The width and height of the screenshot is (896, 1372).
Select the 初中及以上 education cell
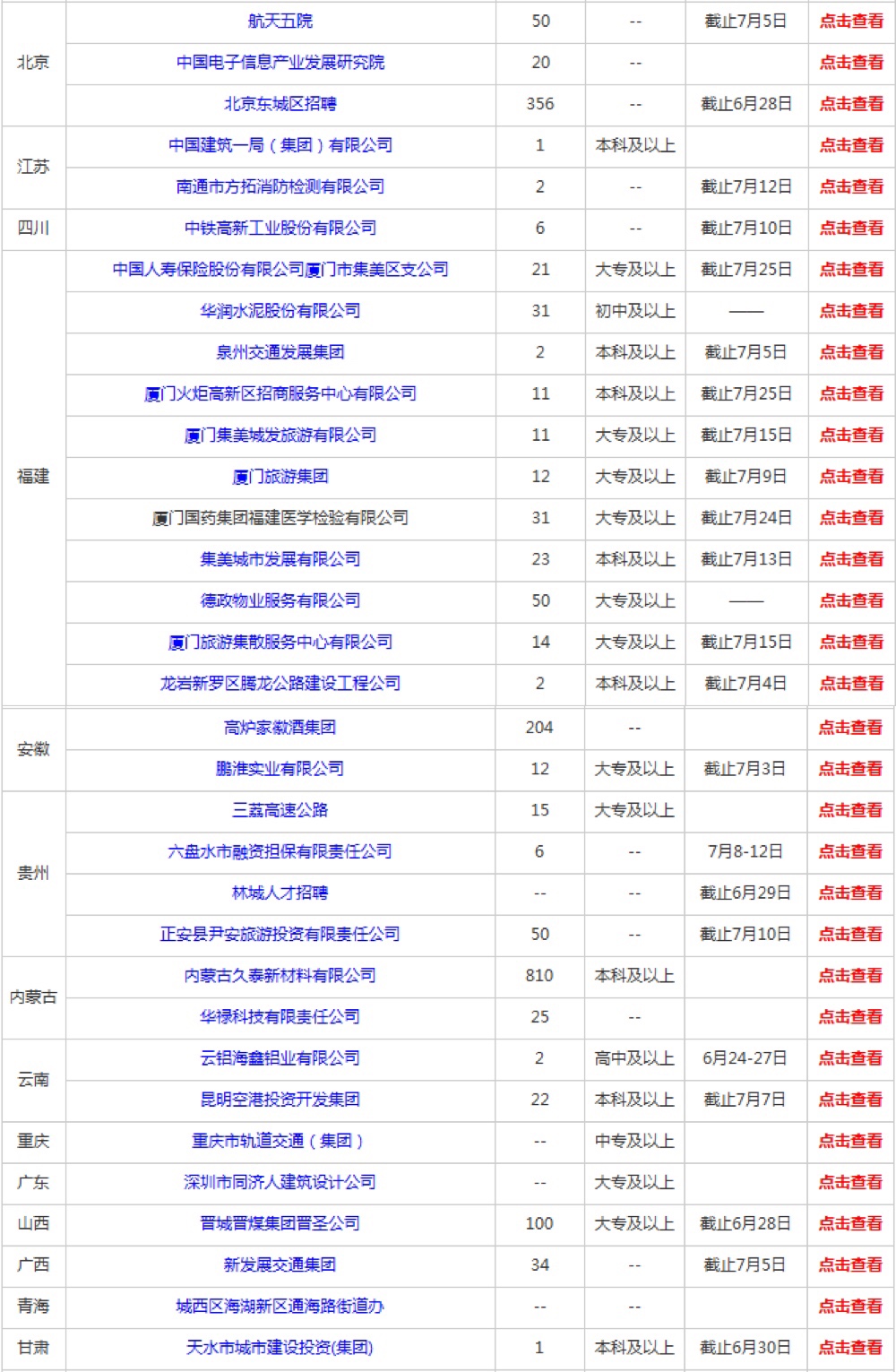coord(635,310)
